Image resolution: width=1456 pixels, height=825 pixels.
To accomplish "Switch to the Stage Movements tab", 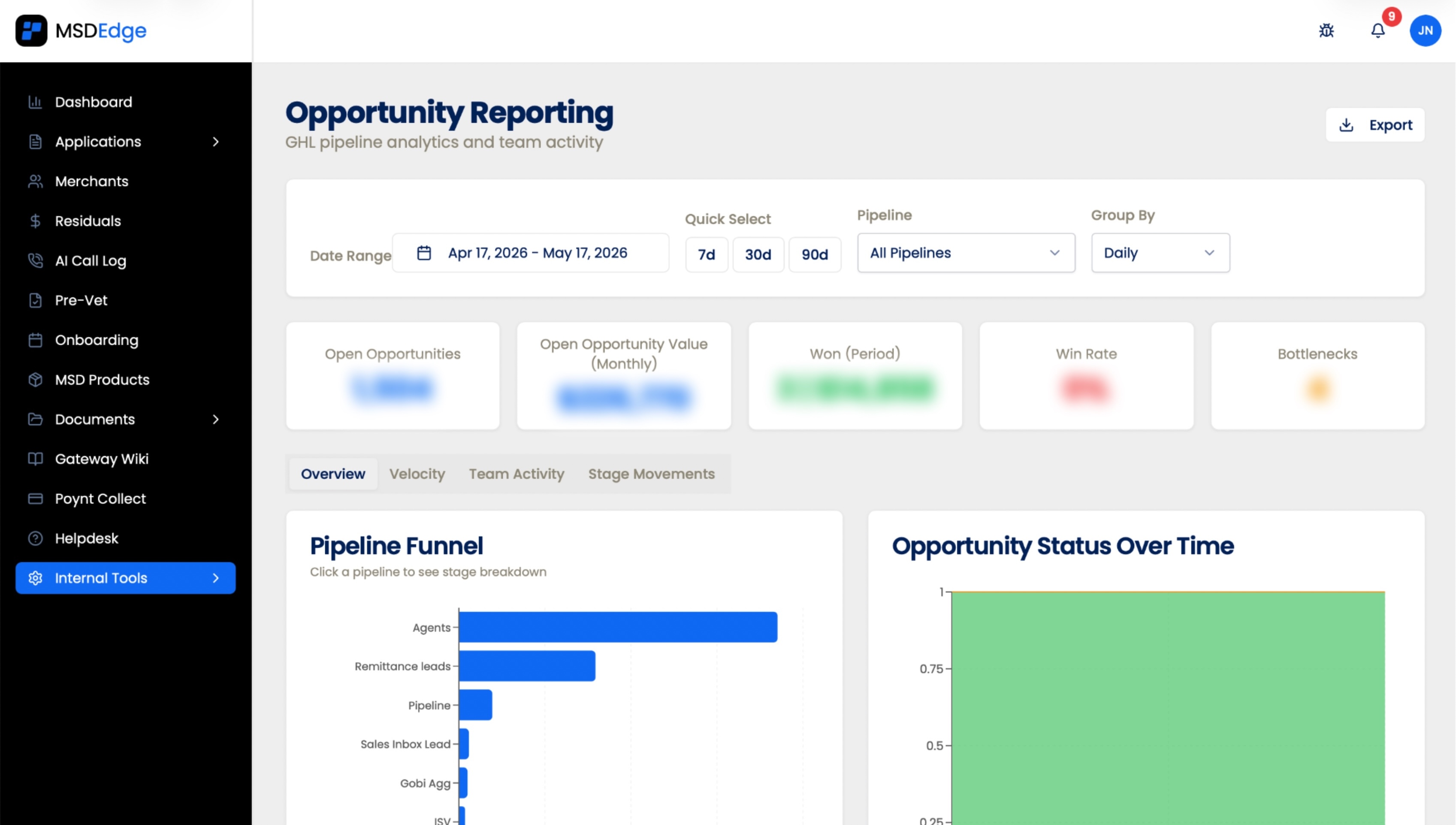I will point(652,474).
